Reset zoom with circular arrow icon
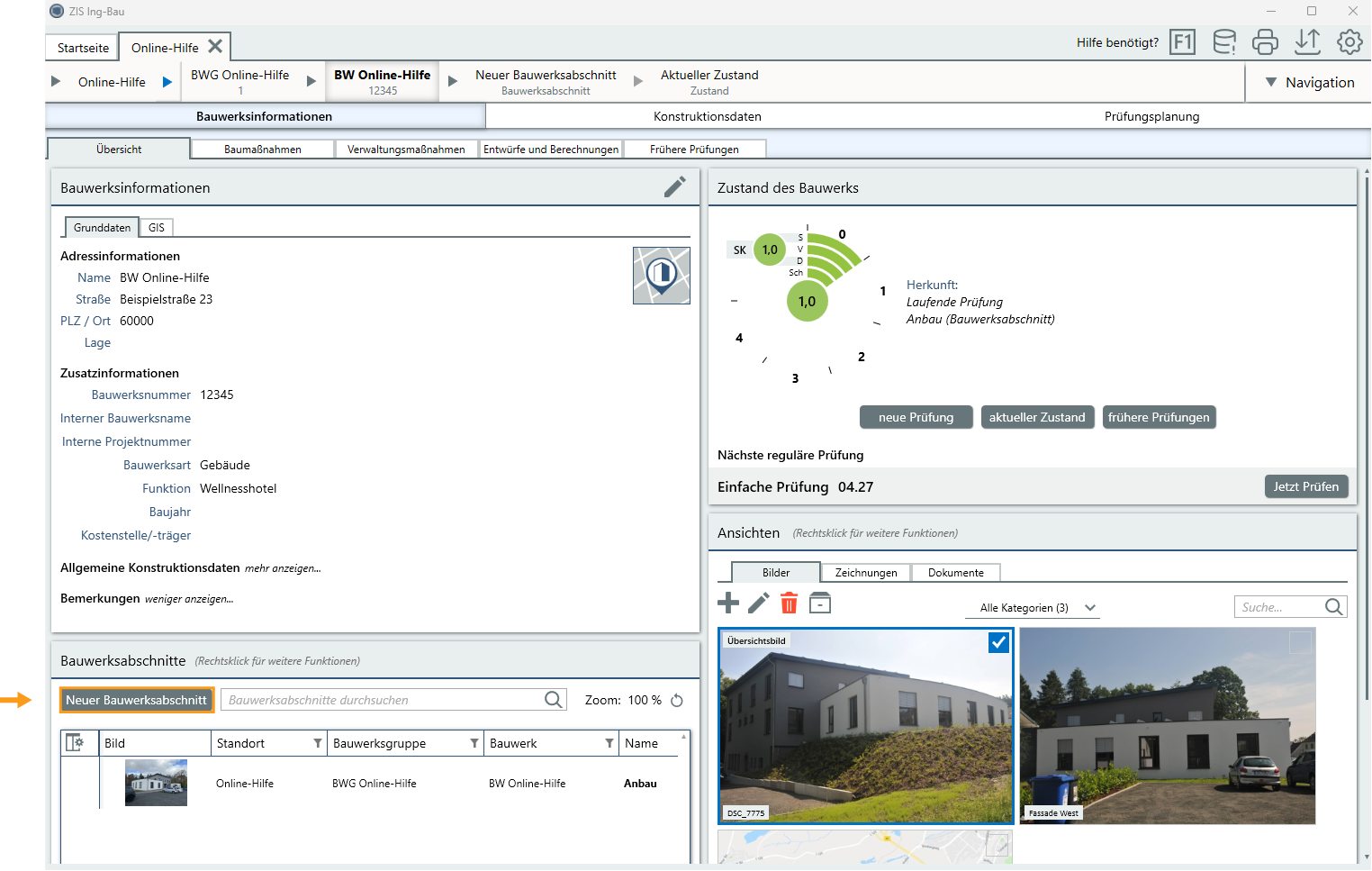 pos(677,700)
